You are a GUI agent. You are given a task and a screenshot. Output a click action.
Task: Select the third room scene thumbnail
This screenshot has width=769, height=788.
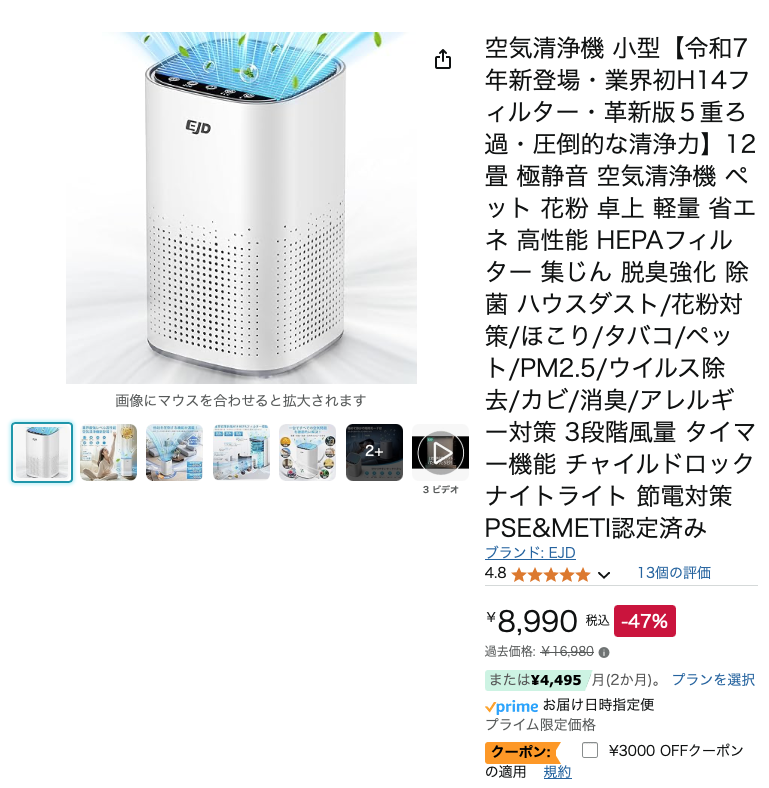point(174,452)
